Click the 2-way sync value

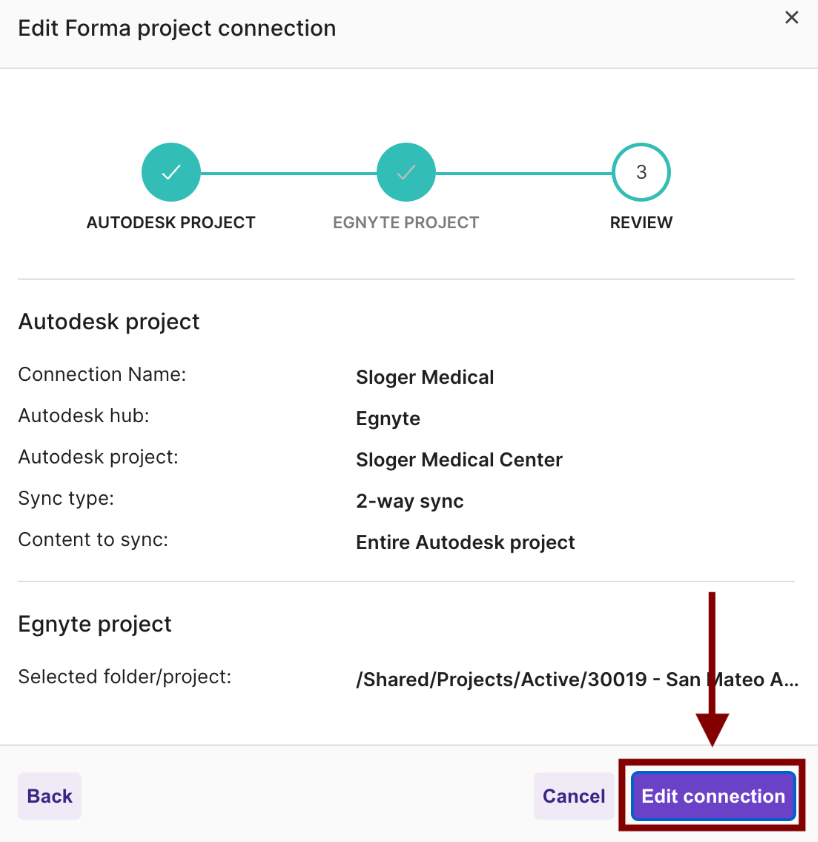coord(410,502)
